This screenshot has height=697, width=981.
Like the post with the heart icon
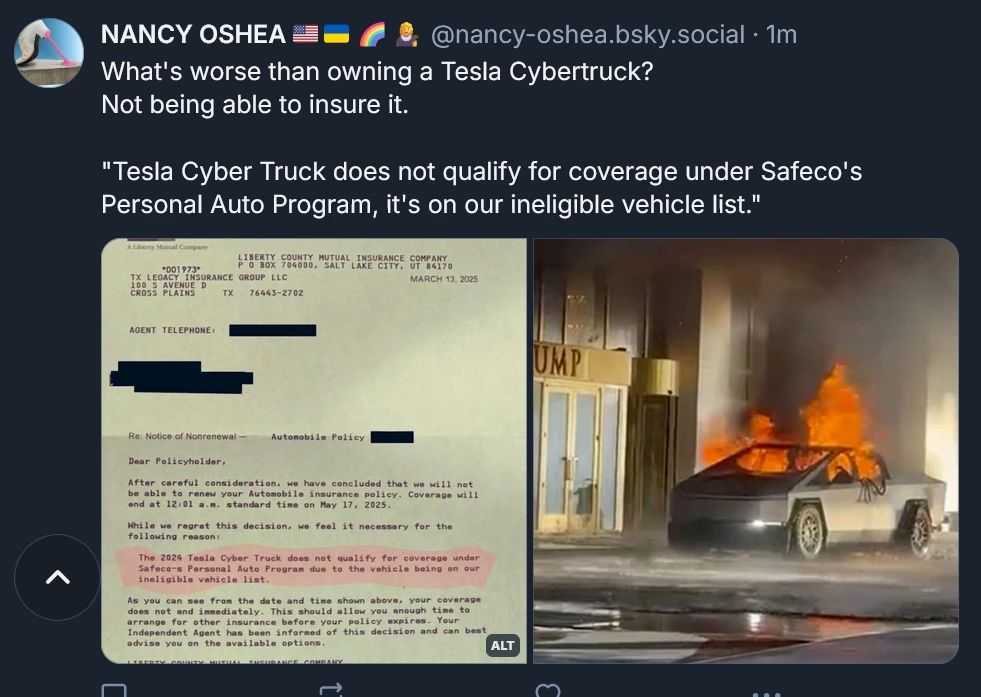[547, 691]
